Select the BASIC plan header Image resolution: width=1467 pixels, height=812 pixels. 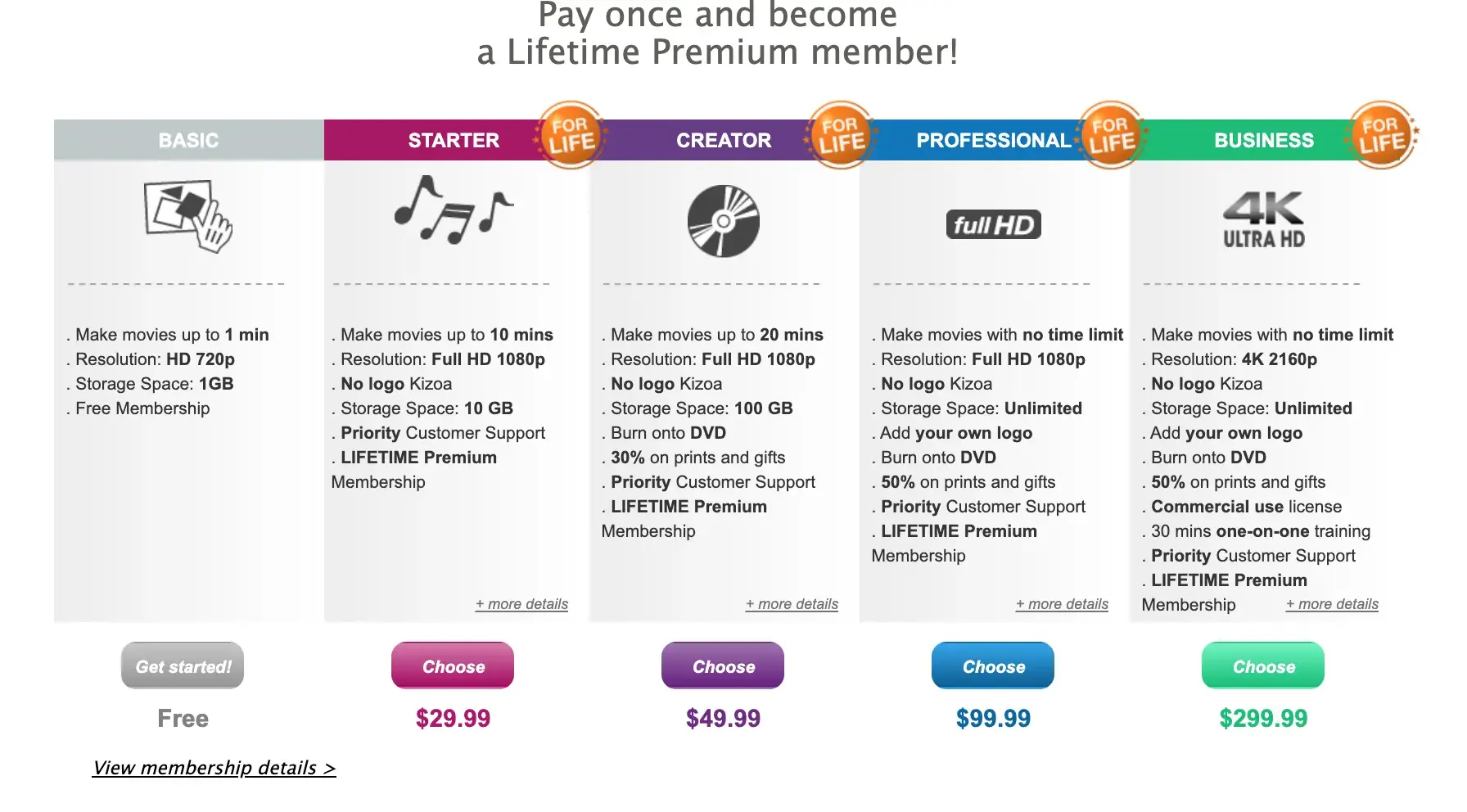pos(188,140)
